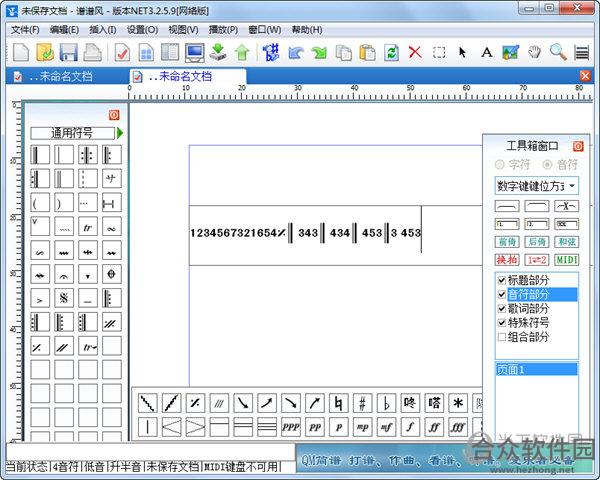This screenshot has width=600, height=480.
Task: Insert the fermata symbol
Action: pos(64,274)
